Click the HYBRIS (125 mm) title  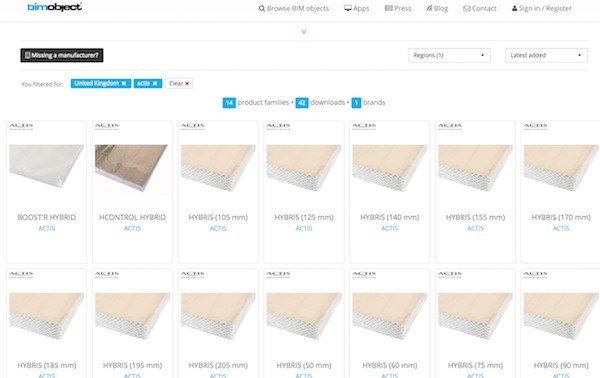click(x=304, y=217)
